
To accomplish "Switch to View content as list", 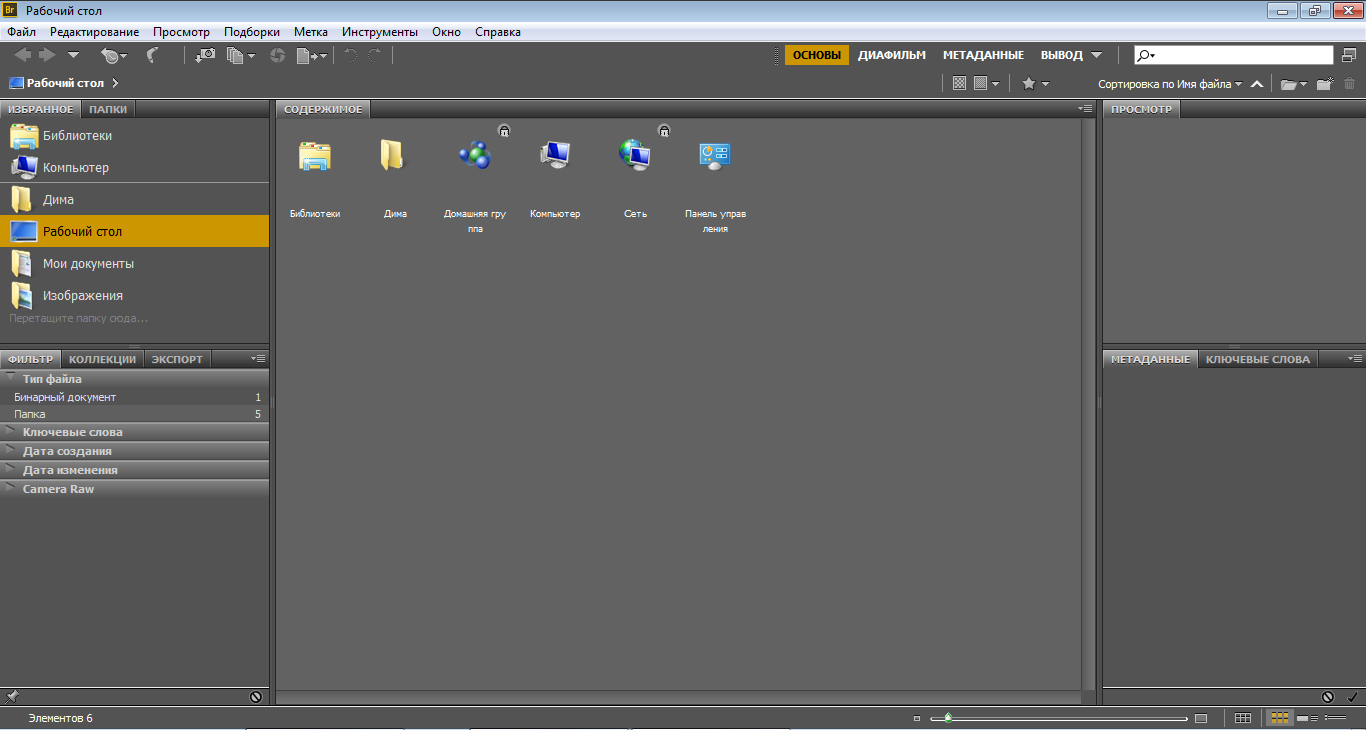I will click(1335, 718).
